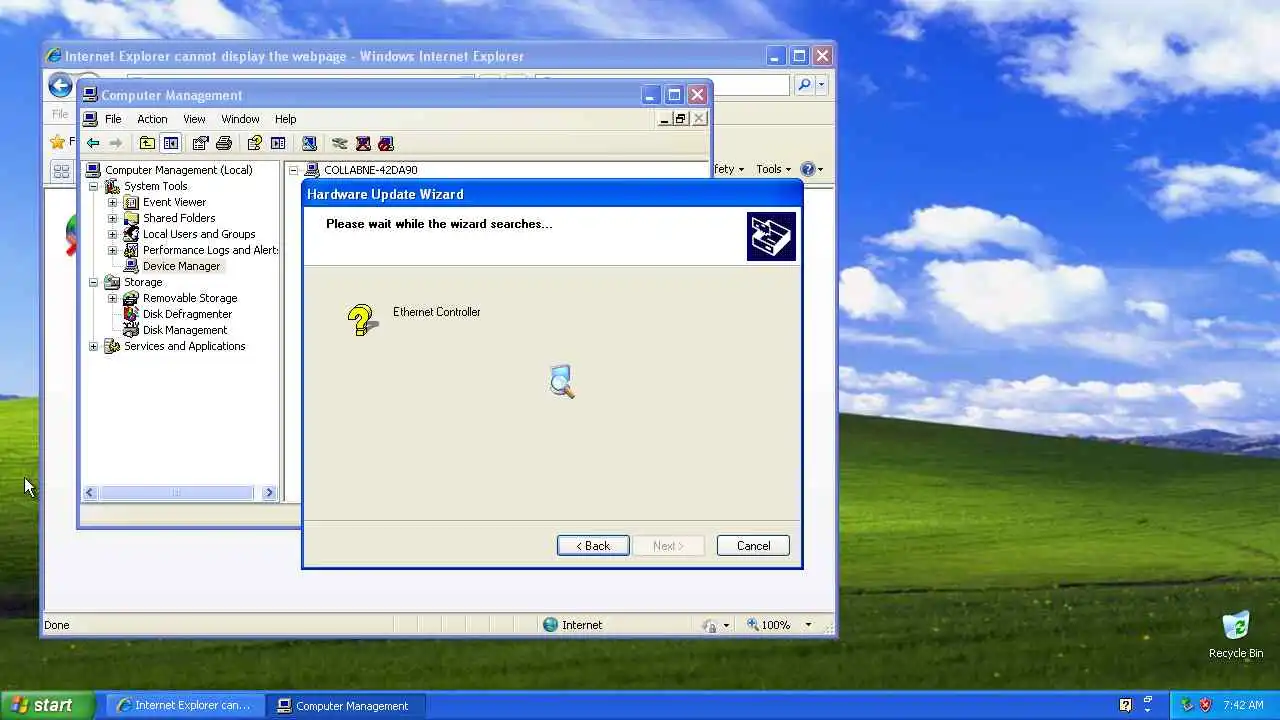Open the Tools menu in Internet Explorer
Screen dimensions: 1280x720
point(773,169)
